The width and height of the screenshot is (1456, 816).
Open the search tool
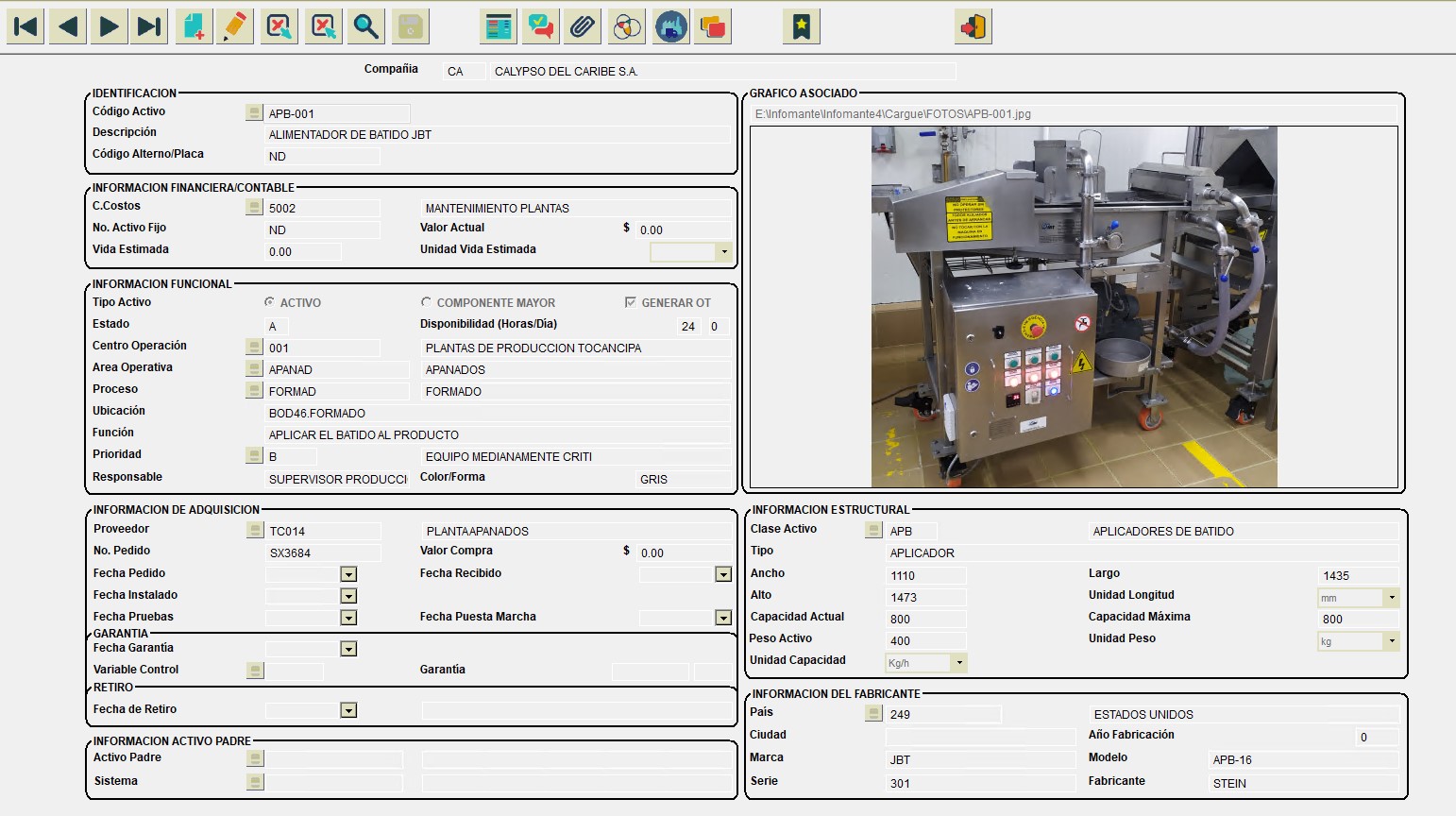pyautogui.click(x=365, y=26)
